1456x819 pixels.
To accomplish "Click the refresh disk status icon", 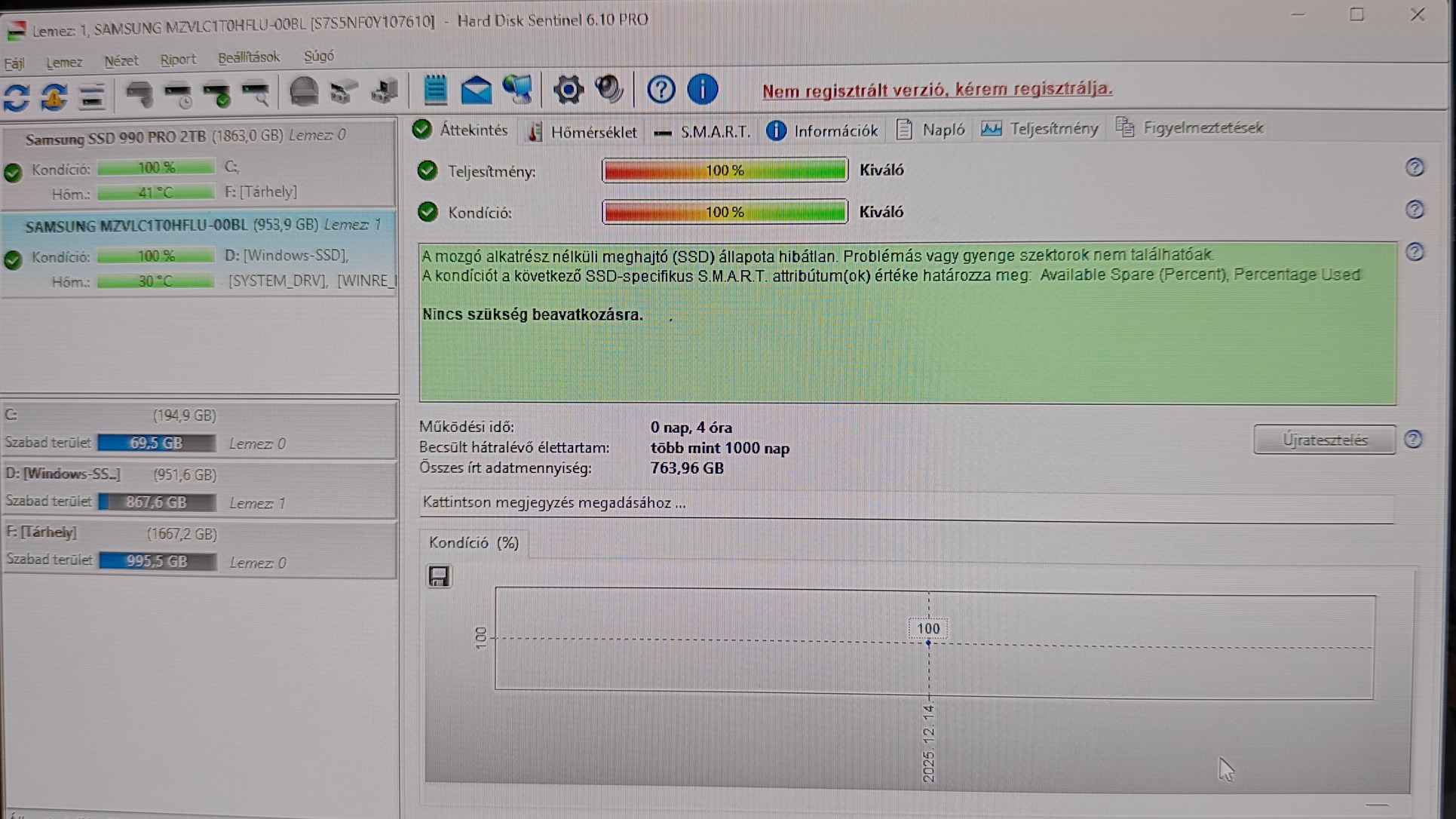I will [x=17, y=97].
